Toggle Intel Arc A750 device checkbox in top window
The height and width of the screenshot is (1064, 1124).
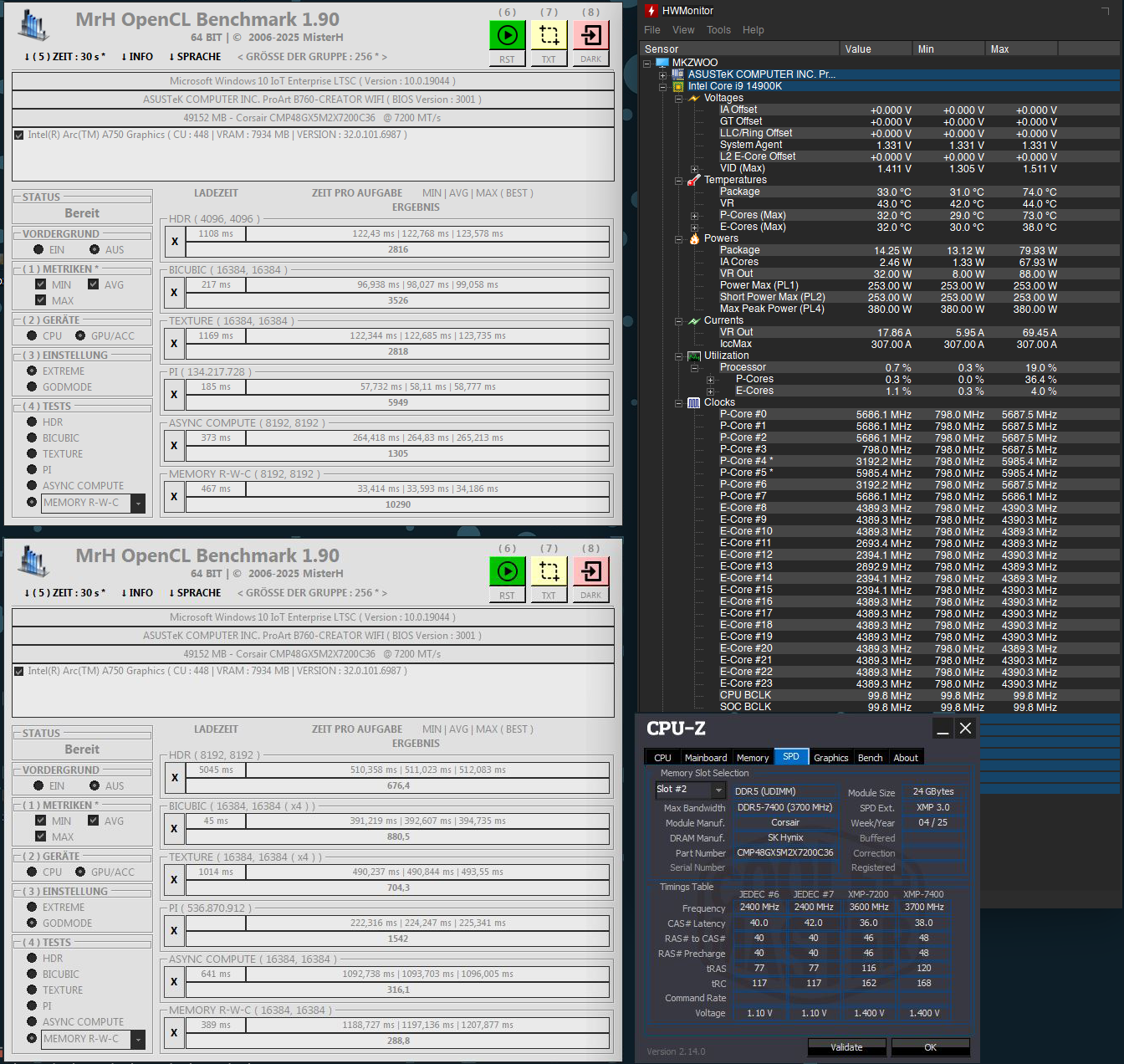(18, 135)
